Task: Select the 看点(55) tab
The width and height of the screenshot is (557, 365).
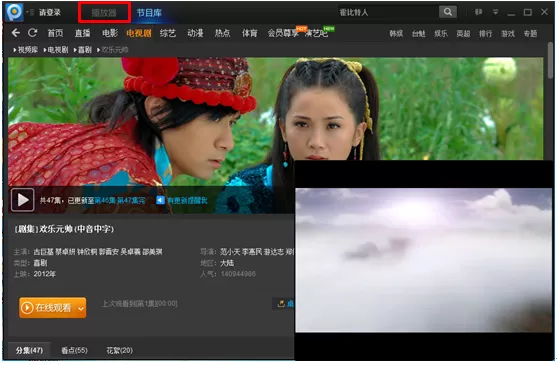Action: tap(74, 350)
